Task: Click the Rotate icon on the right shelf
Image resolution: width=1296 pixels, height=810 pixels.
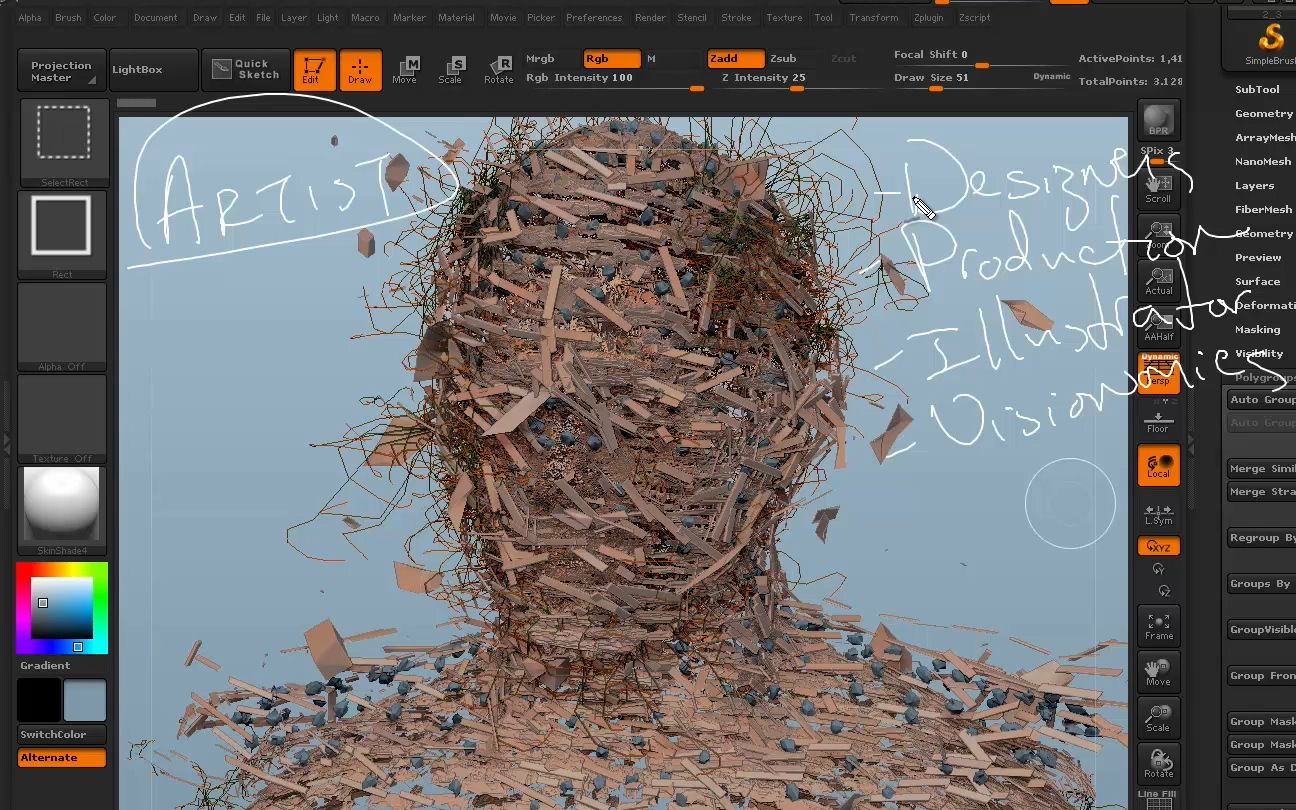Action: point(1158,762)
